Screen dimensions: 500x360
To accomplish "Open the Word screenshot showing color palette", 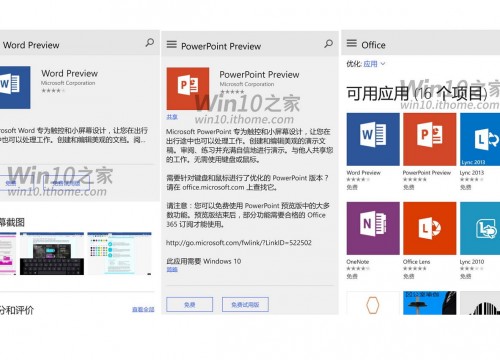I will click(119, 254).
